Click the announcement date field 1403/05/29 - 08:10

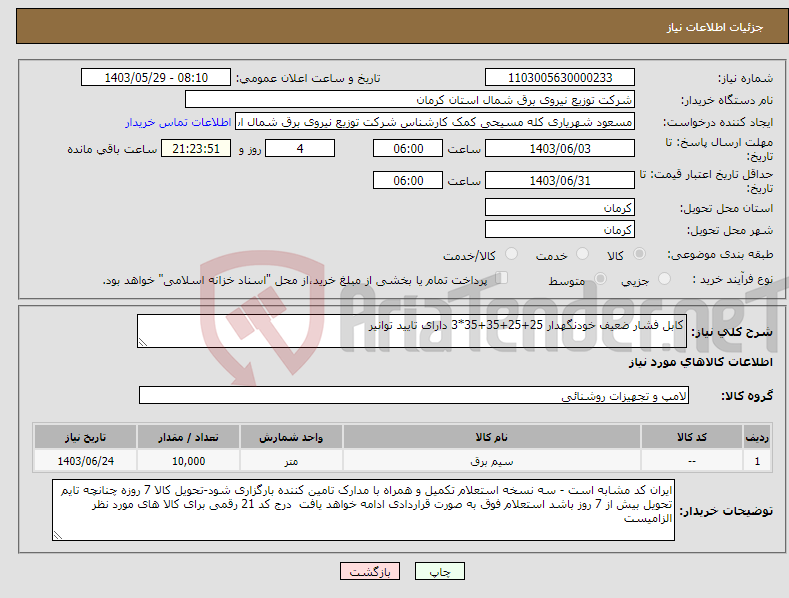[x=156, y=78]
